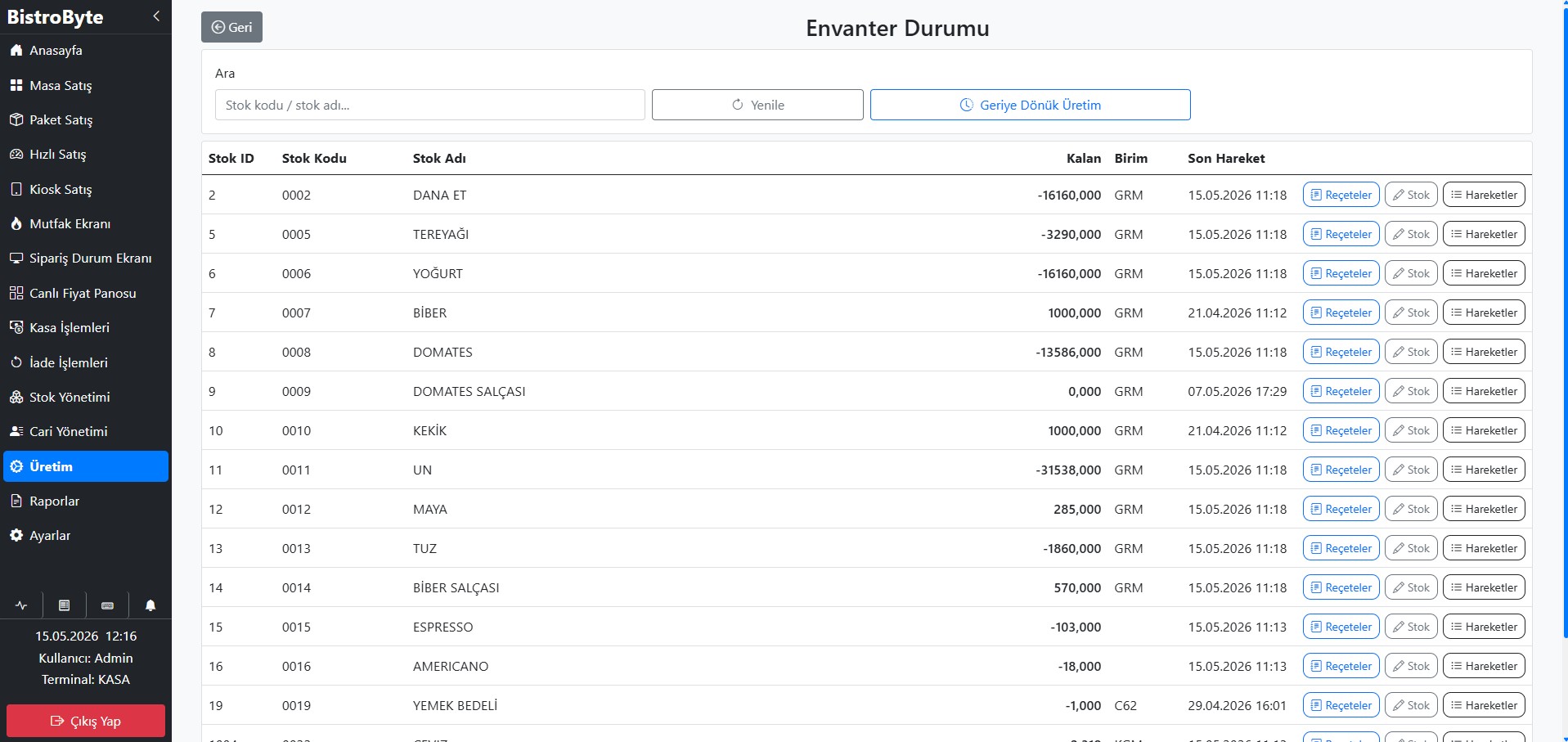Edit Stok for KEKİK row
The width and height of the screenshot is (1568, 742).
point(1411,430)
